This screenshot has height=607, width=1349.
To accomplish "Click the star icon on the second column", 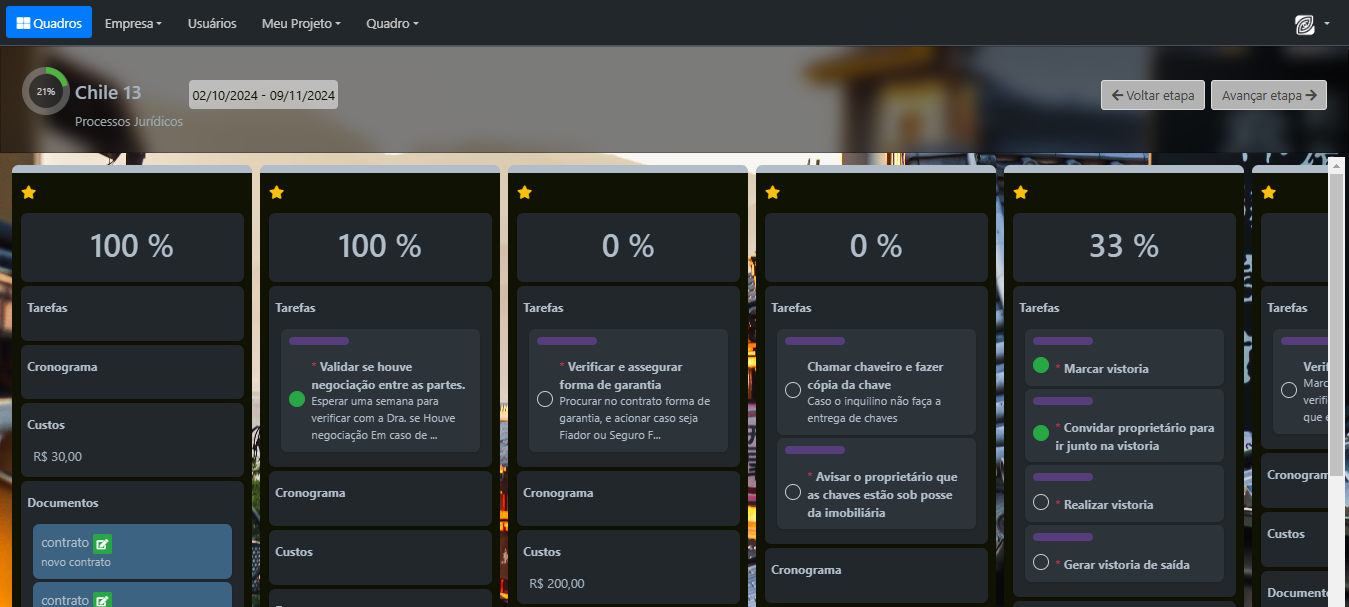I will pyautogui.click(x=277, y=192).
